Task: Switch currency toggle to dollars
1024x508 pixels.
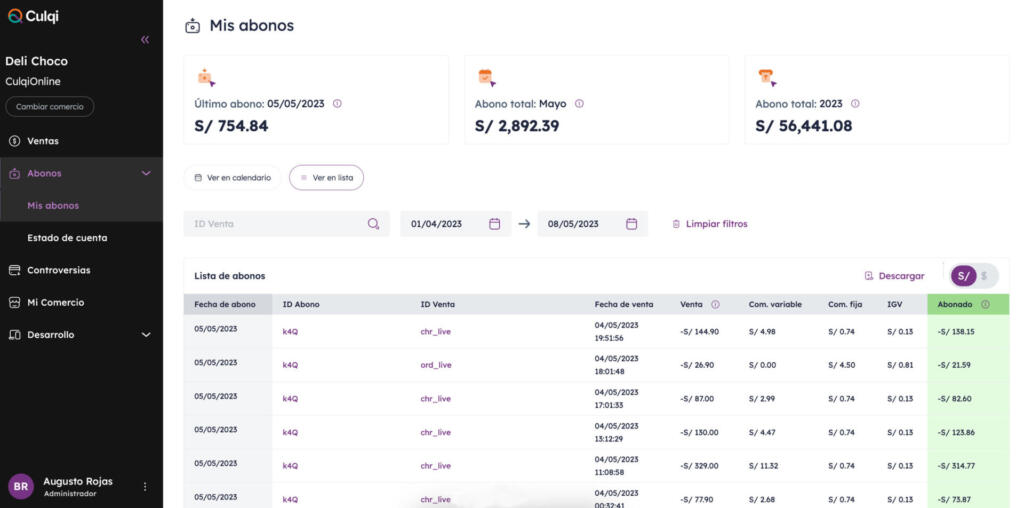Action: (x=985, y=276)
